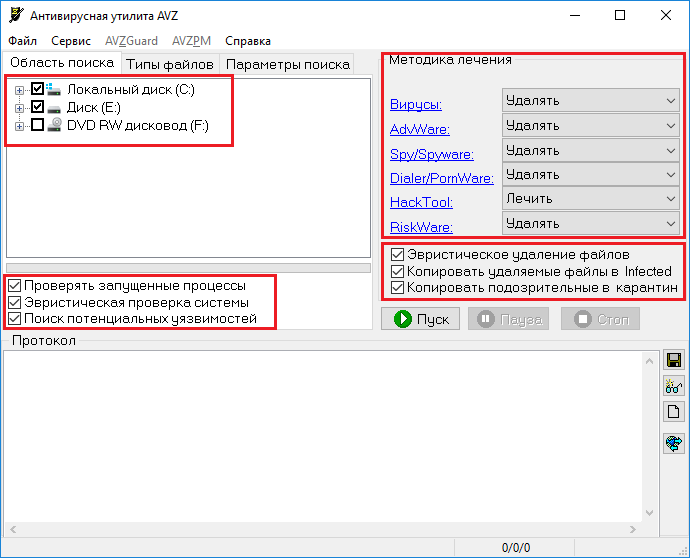Open the Вирусы treatment dropdown
The image size is (690, 558).
(591, 100)
